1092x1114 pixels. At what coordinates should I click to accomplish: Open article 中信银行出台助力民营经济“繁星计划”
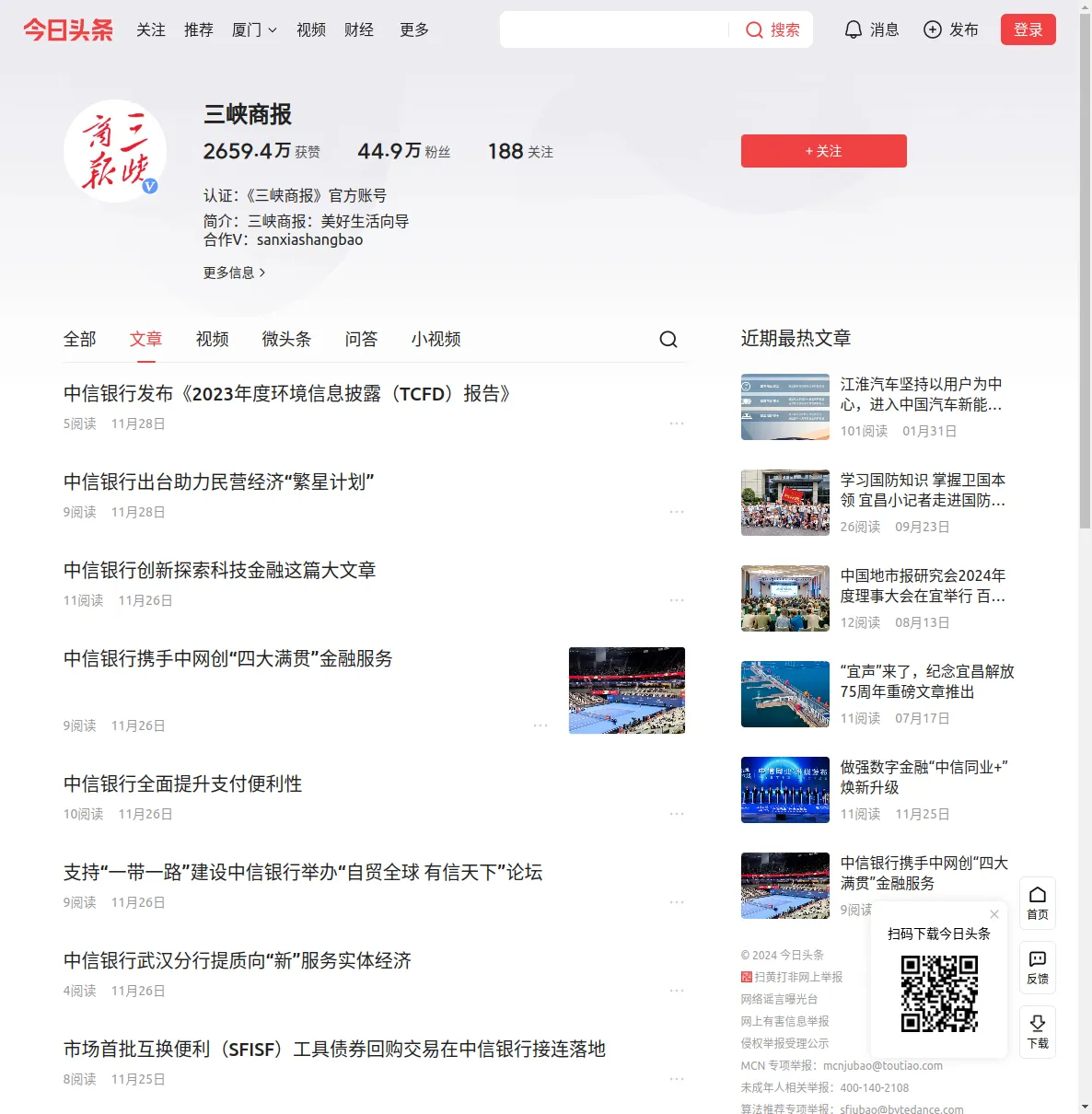pos(219,482)
